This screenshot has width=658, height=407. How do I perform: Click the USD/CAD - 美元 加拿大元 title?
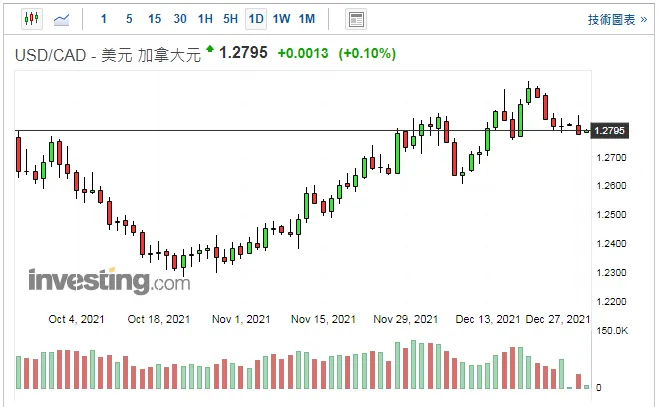click(x=108, y=55)
